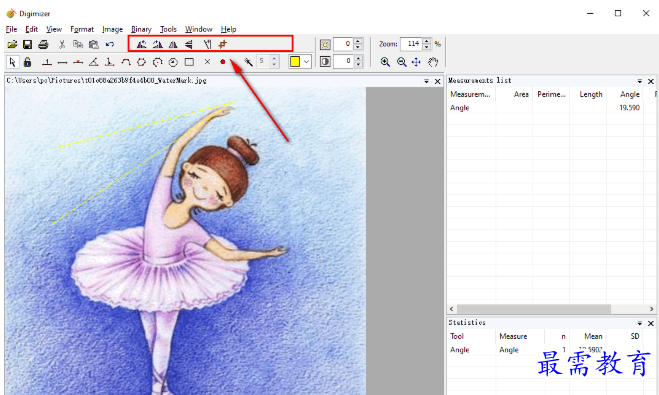Click the brightness value field
This screenshot has width=659, height=395.
pos(343,44)
